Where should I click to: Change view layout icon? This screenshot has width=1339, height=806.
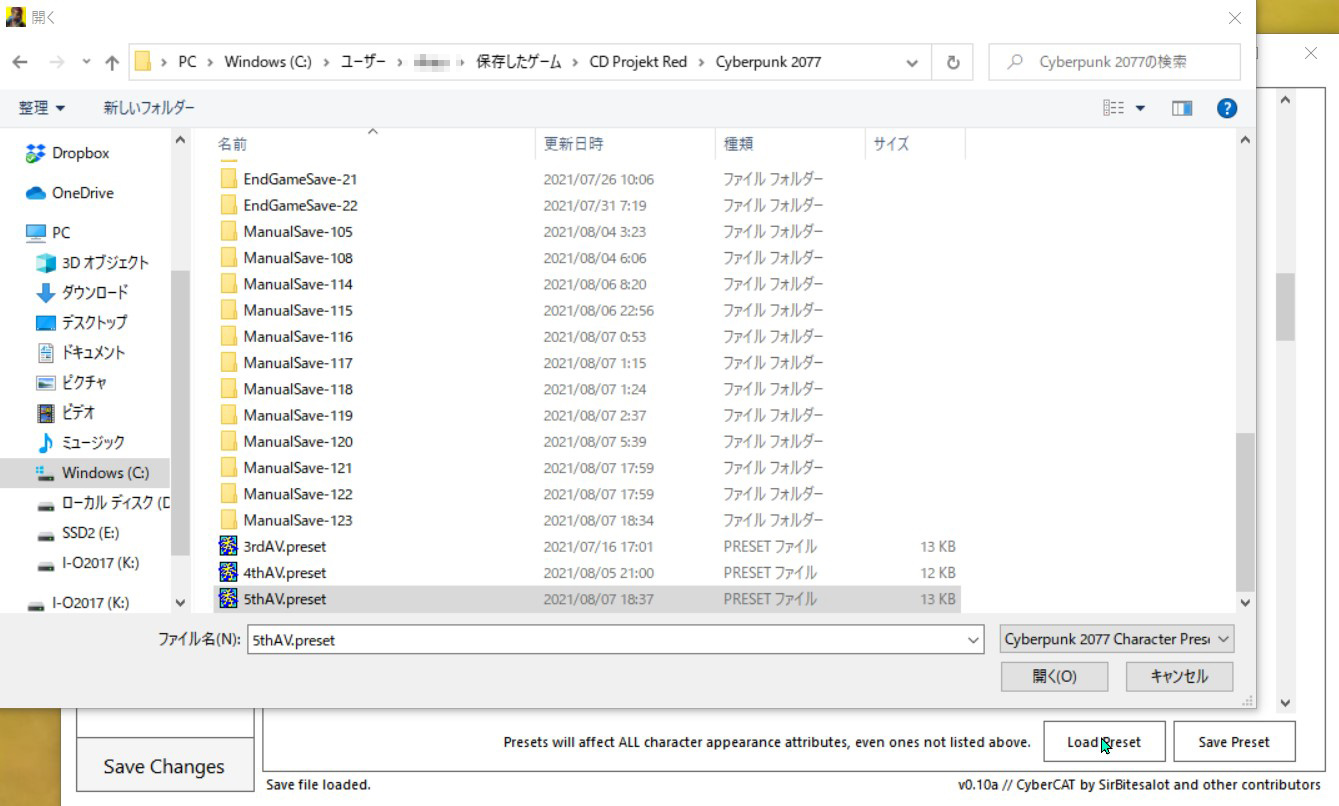1113,108
